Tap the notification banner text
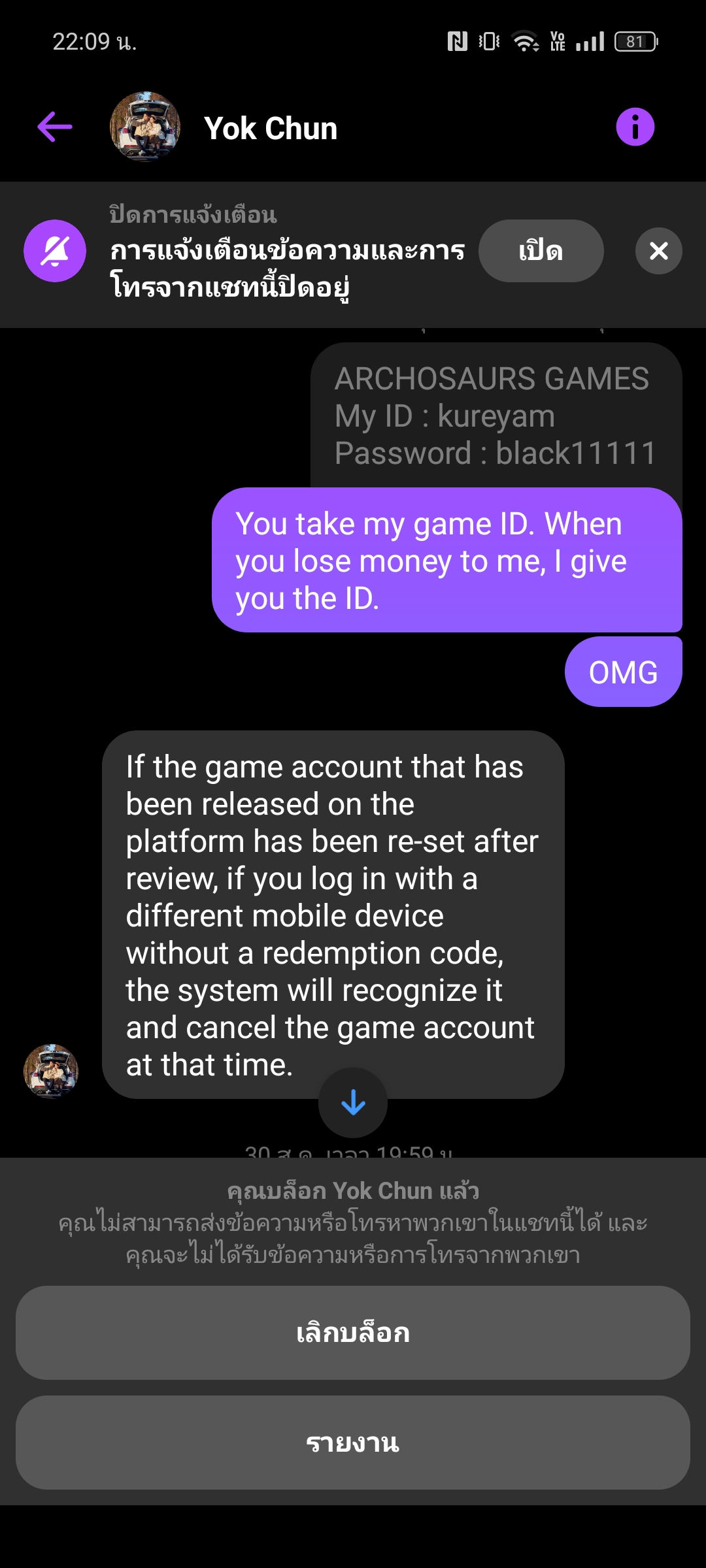 288,268
